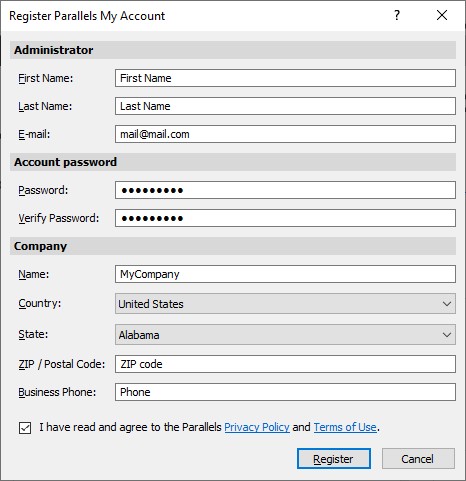This screenshot has width=466, height=481.
Task: Click the Register button
Action: pos(334,459)
